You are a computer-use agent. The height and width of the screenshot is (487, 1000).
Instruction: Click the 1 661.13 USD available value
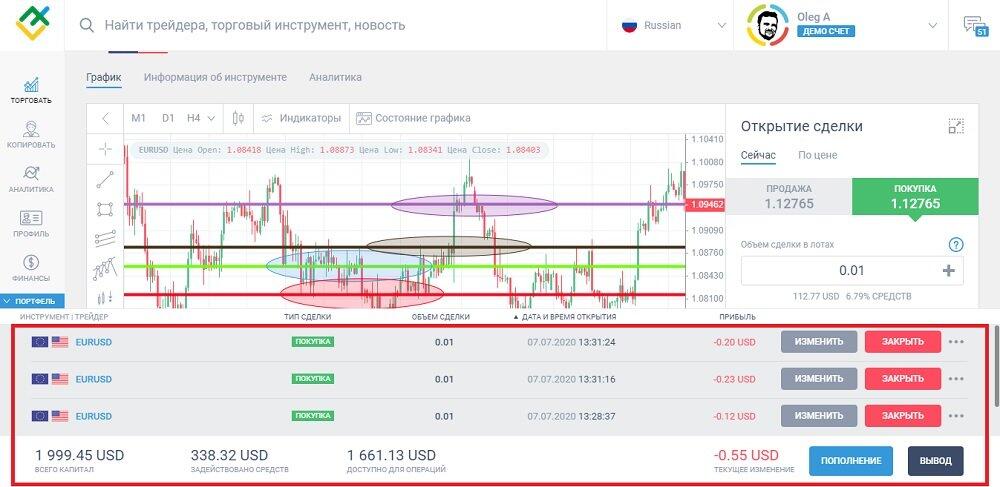coord(392,455)
